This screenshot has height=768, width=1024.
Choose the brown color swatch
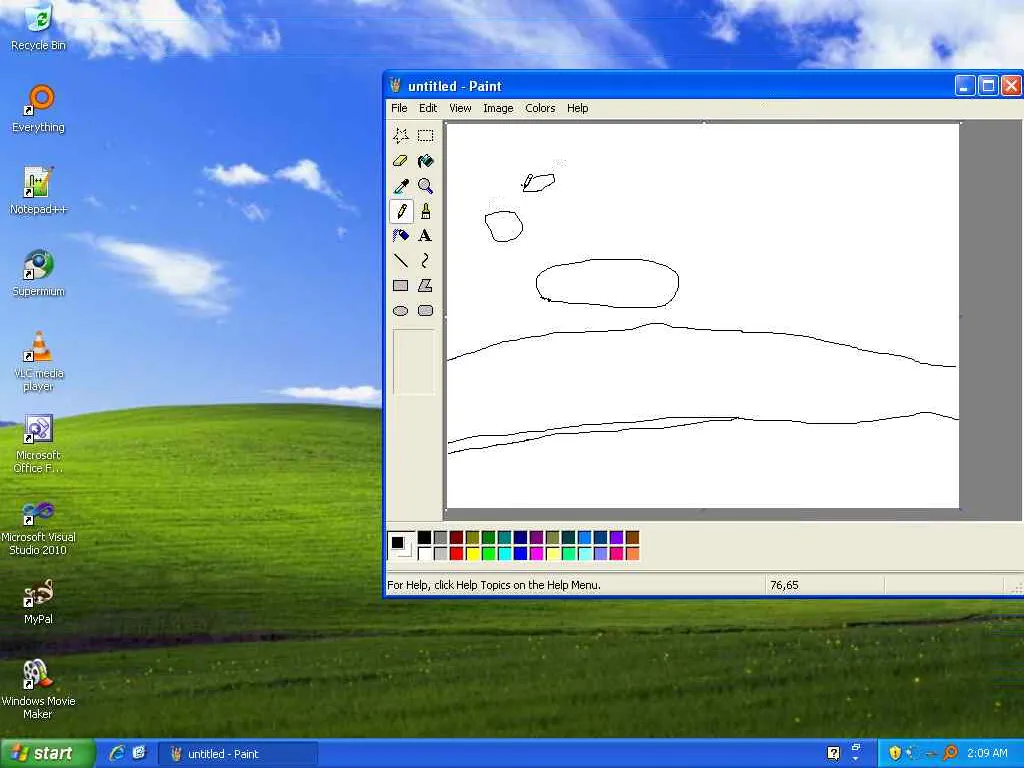(633, 537)
